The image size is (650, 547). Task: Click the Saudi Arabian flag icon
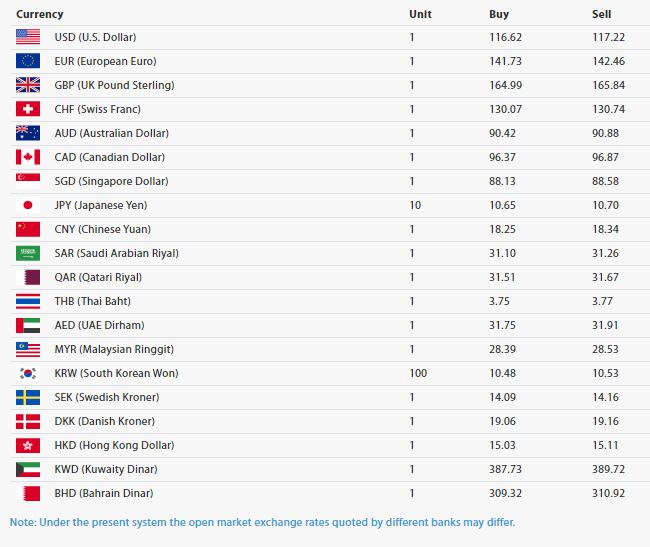pos(28,253)
